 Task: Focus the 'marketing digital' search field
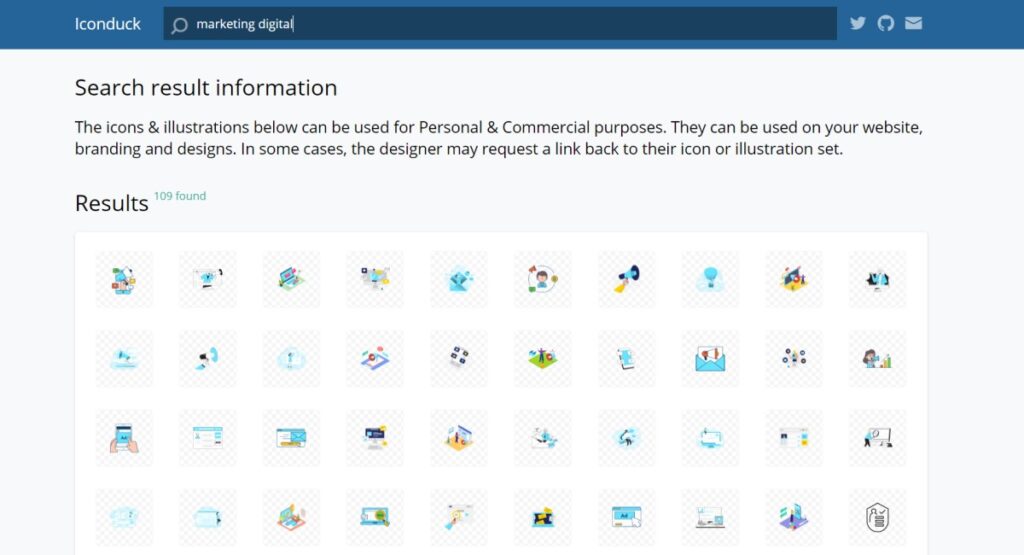tap(500, 24)
